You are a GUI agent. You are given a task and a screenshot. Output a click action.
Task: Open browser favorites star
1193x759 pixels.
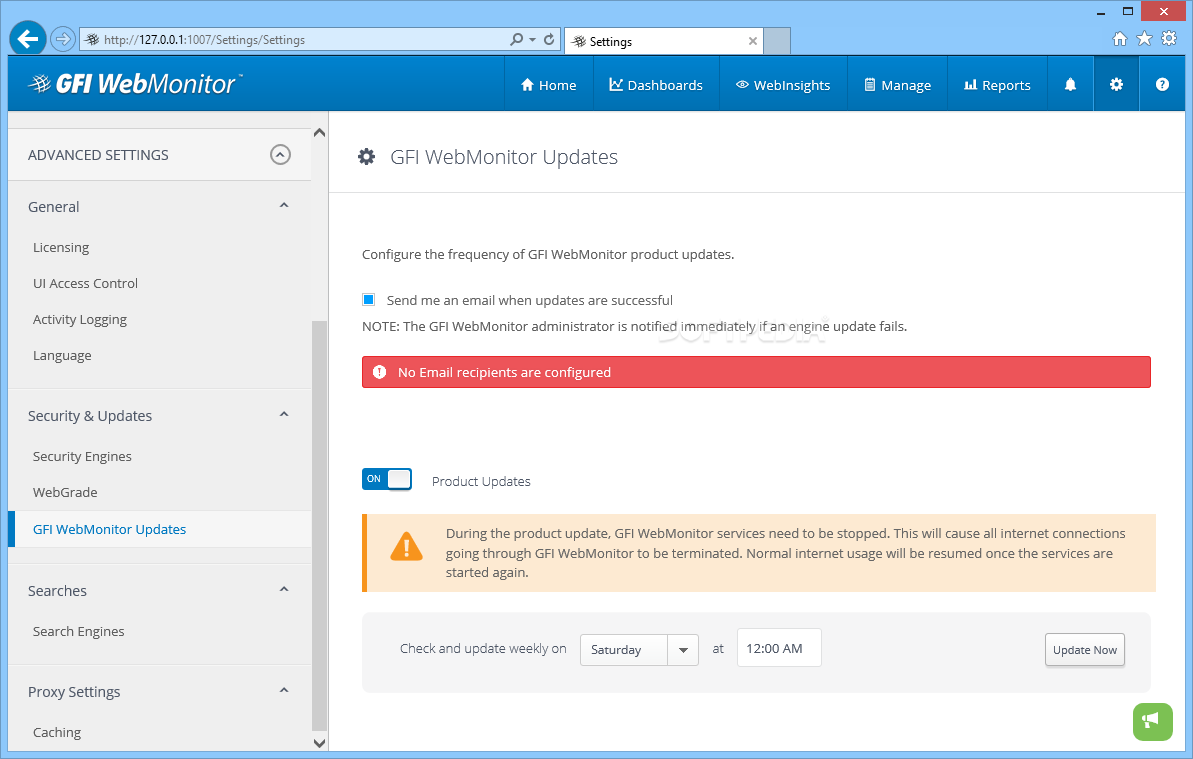click(1144, 39)
